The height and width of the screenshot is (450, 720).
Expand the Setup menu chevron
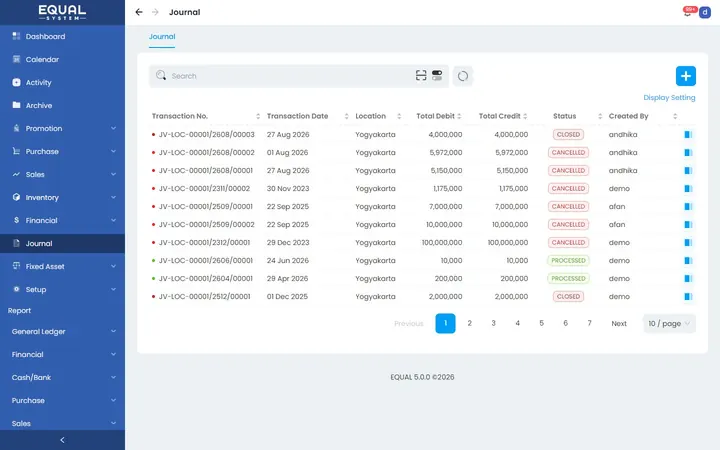[113, 289]
